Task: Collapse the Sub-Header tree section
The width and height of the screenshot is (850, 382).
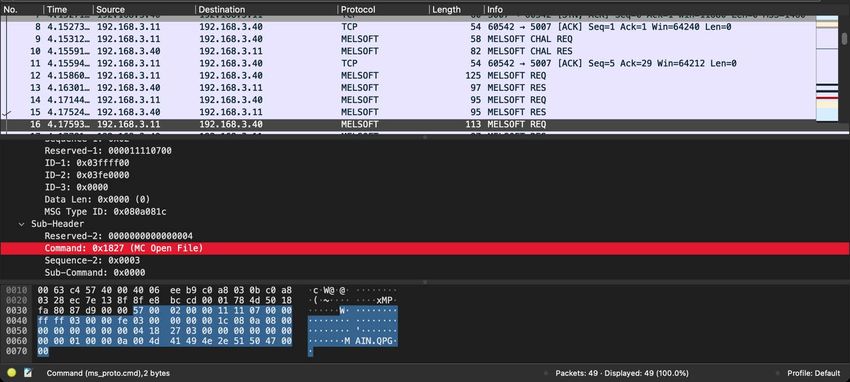Action: tap(22, 224)
